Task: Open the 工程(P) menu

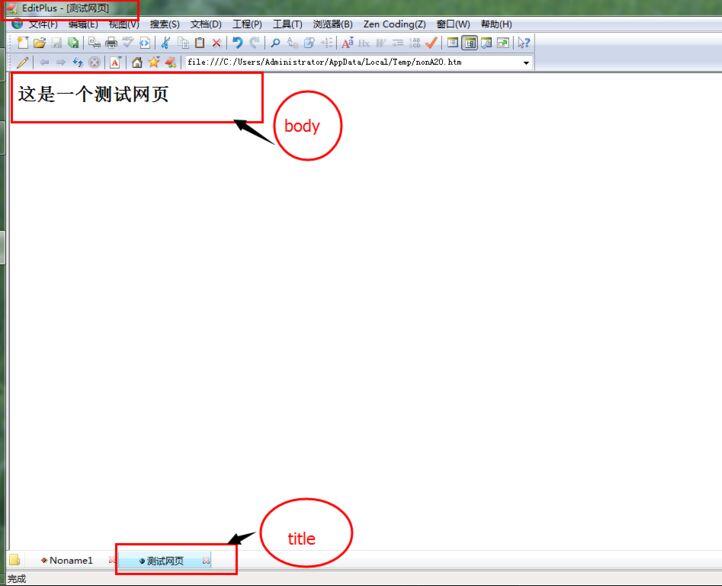Action: coord(247,24)
